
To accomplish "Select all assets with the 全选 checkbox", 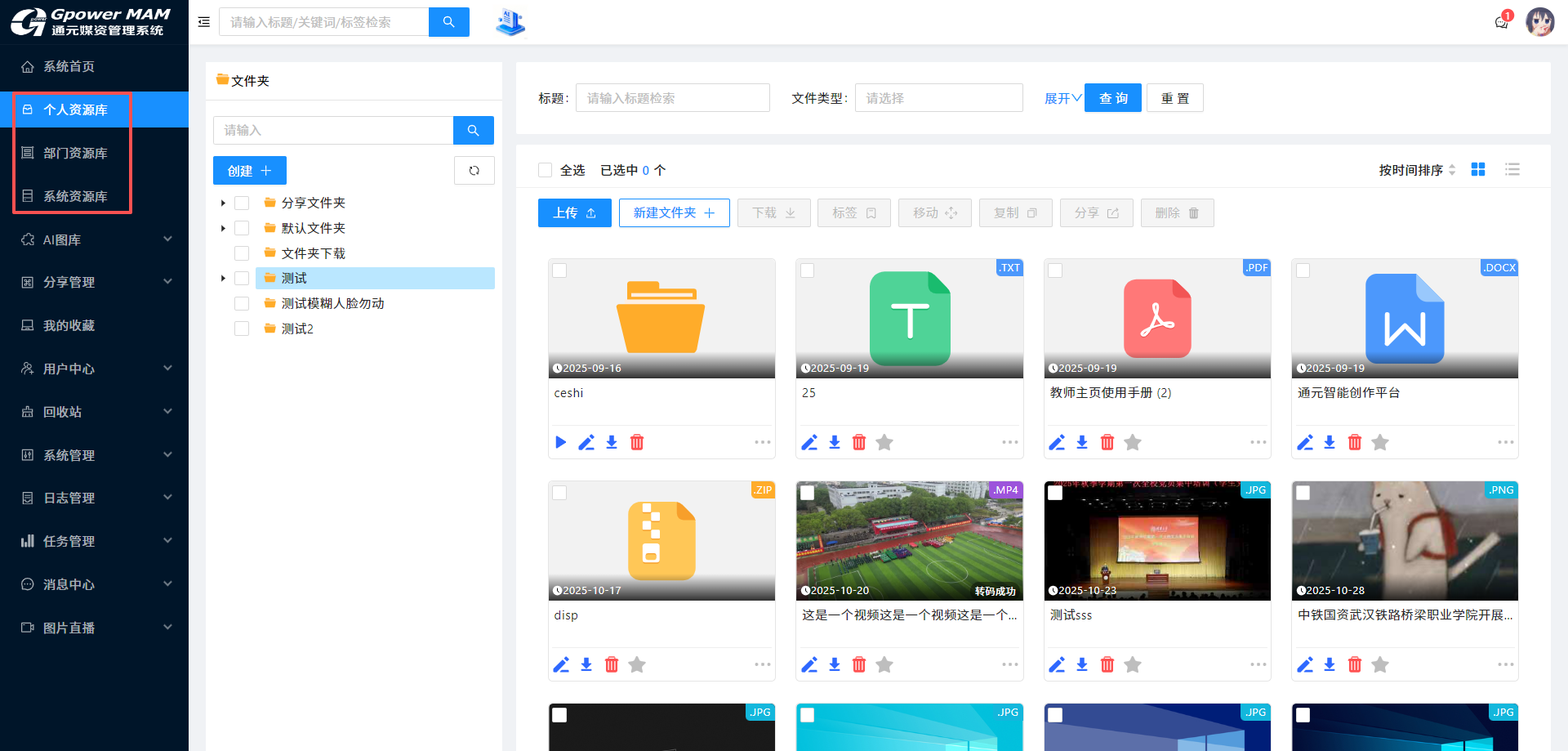I will 546,169.
